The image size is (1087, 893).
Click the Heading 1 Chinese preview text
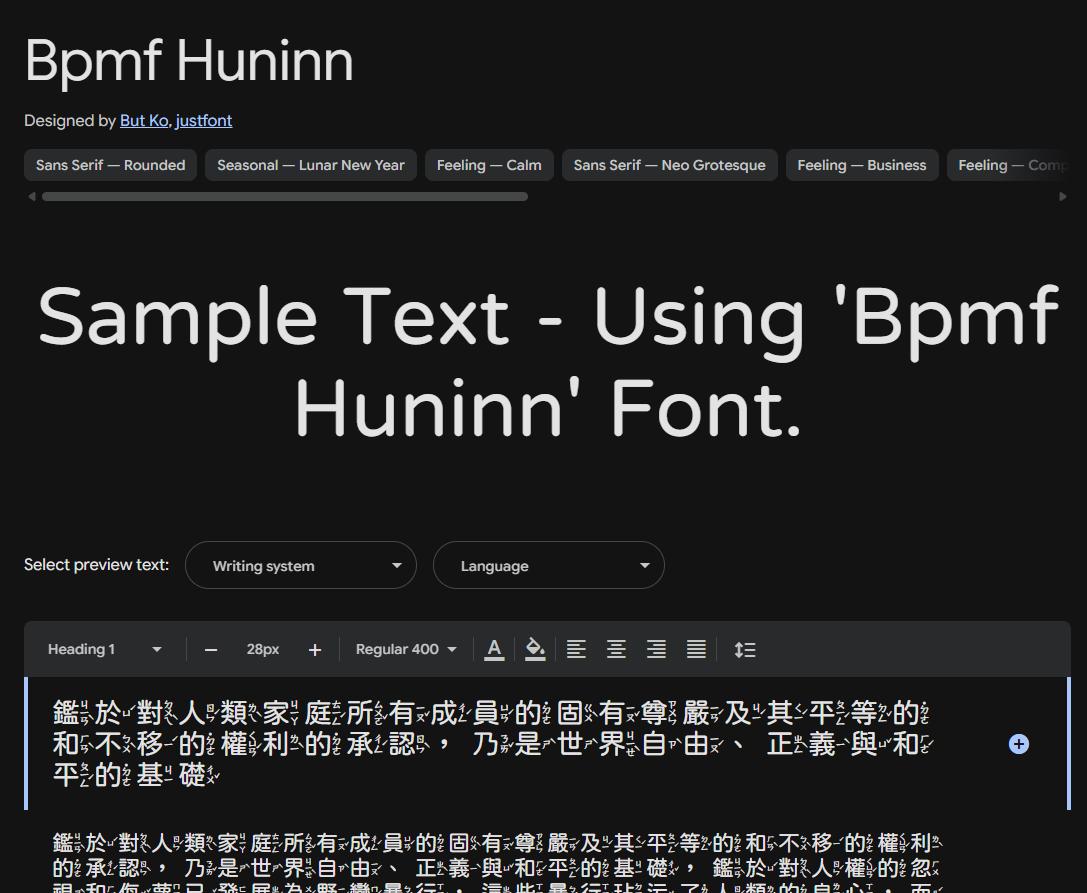pos(492,744)
